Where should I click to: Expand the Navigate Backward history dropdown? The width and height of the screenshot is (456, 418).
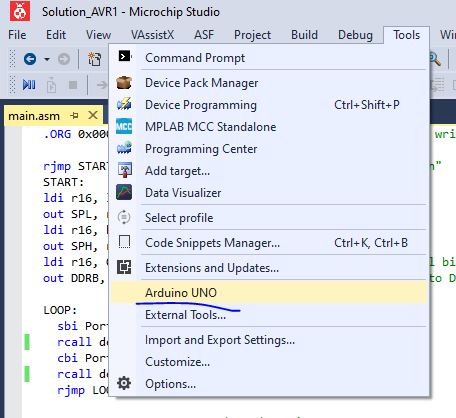coord(47,59)
